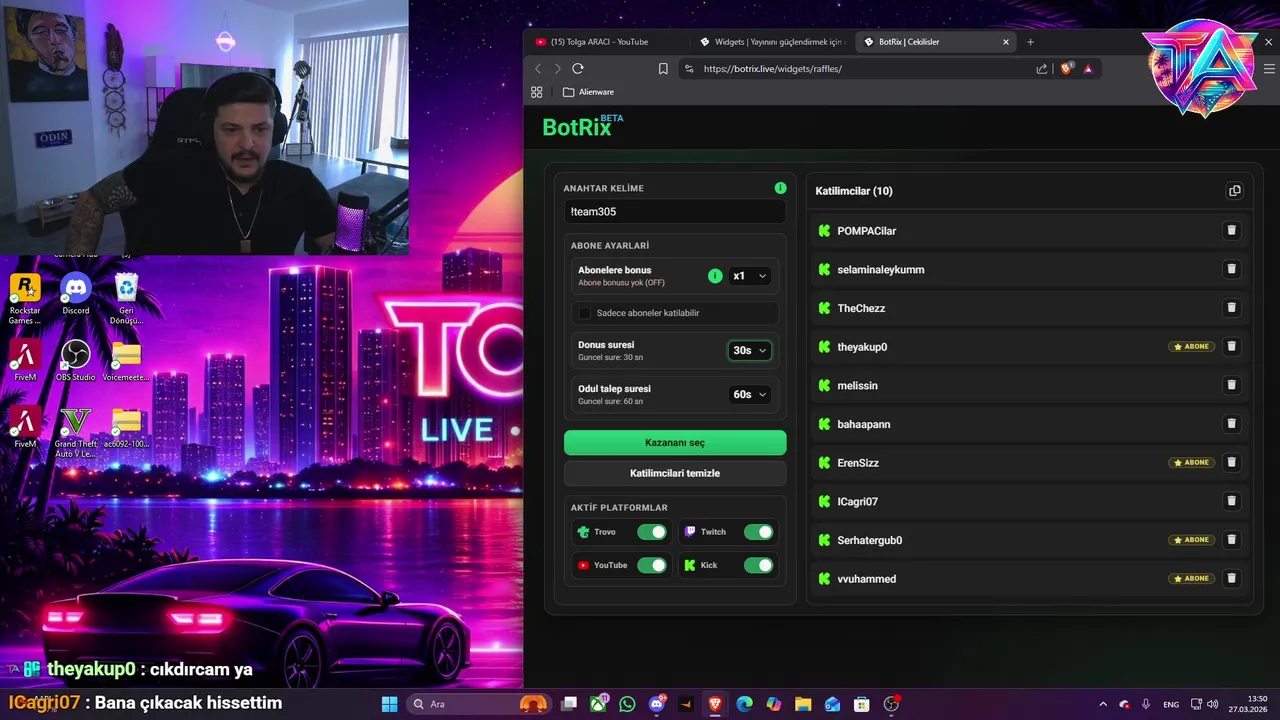Viewport: 1280px width, 720px height.
Task: Close the BotRix Cekilisler tab
Action: 1006,42
